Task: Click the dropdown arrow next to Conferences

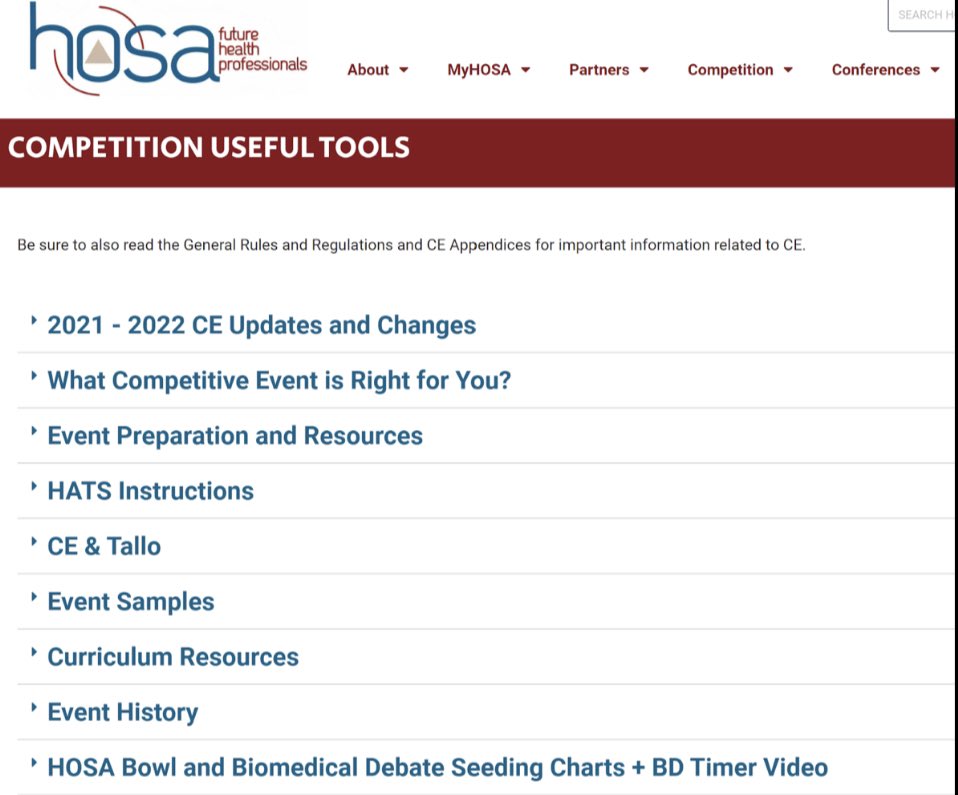Action: click(x=934, y=70)
